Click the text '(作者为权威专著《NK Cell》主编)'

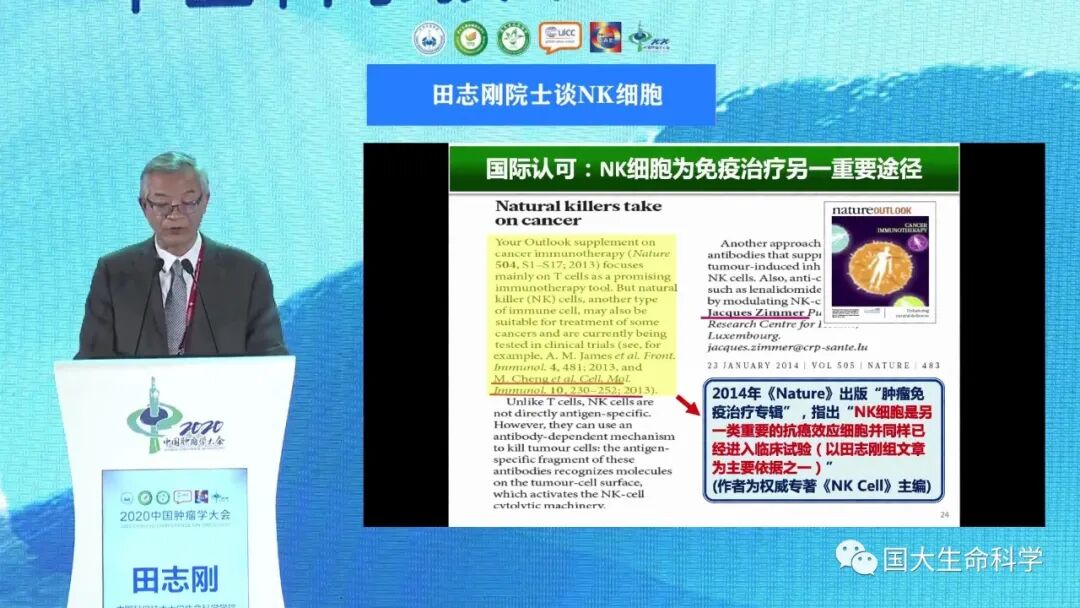(821, 486)
